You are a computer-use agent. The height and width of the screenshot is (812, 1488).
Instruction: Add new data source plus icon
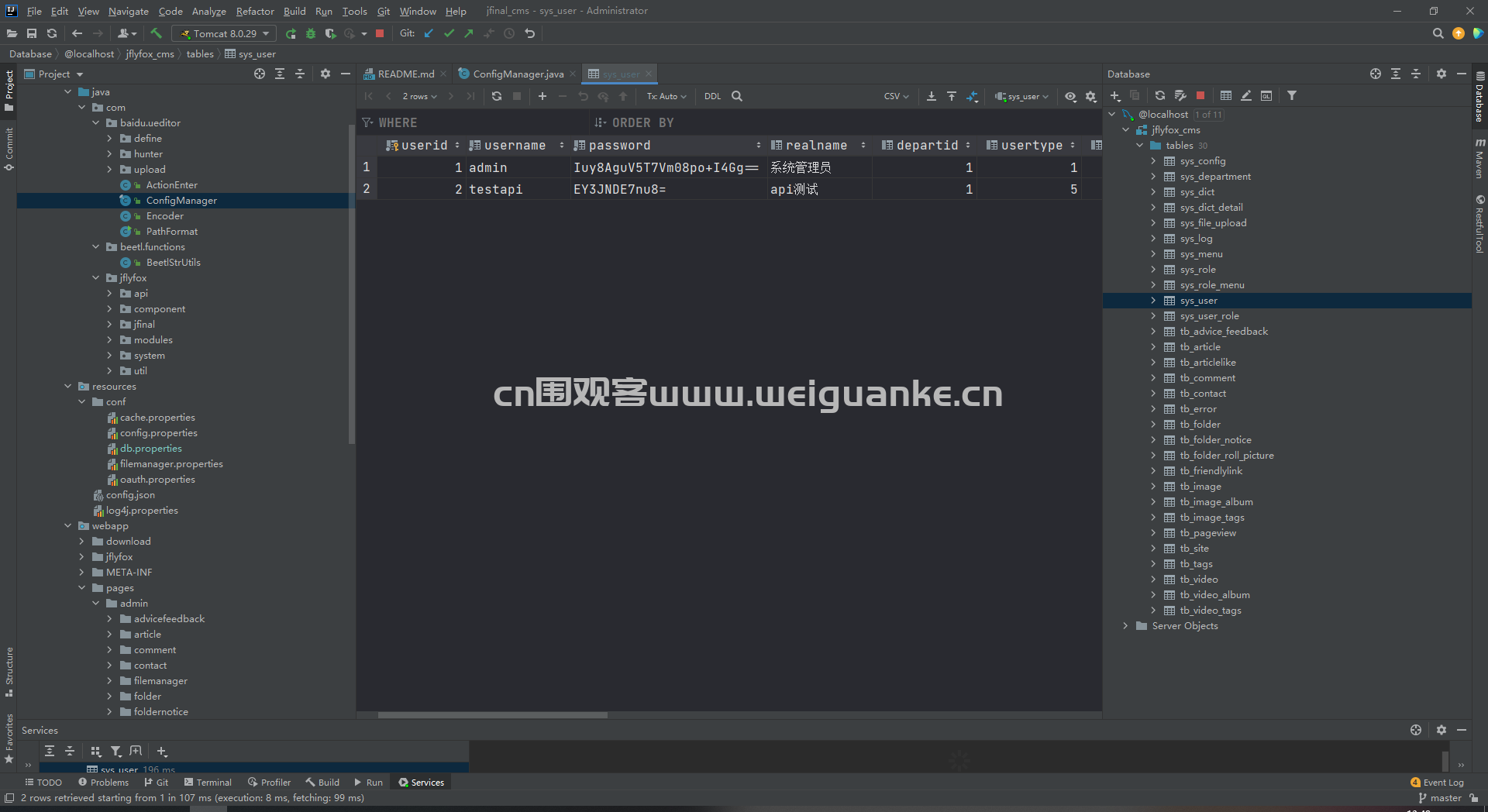pos(1115,95)
